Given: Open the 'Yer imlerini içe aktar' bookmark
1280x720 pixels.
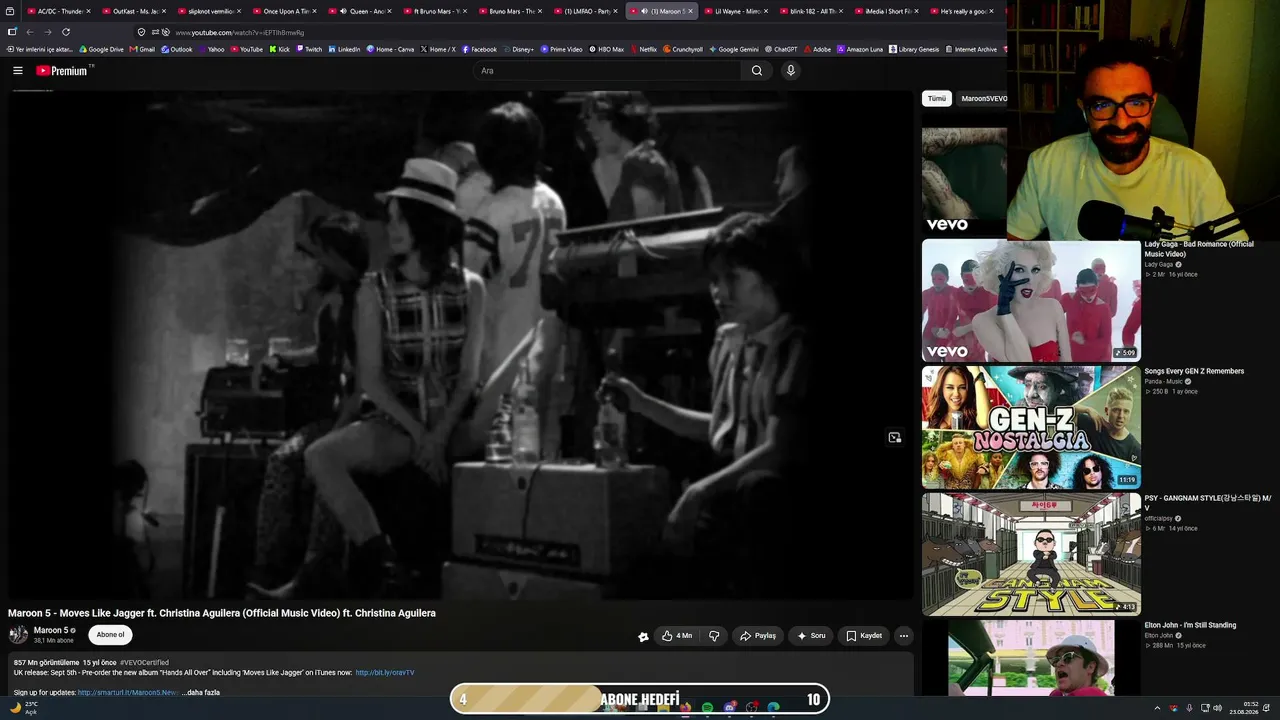Looking at the screenshot, I should pos(41,49).
